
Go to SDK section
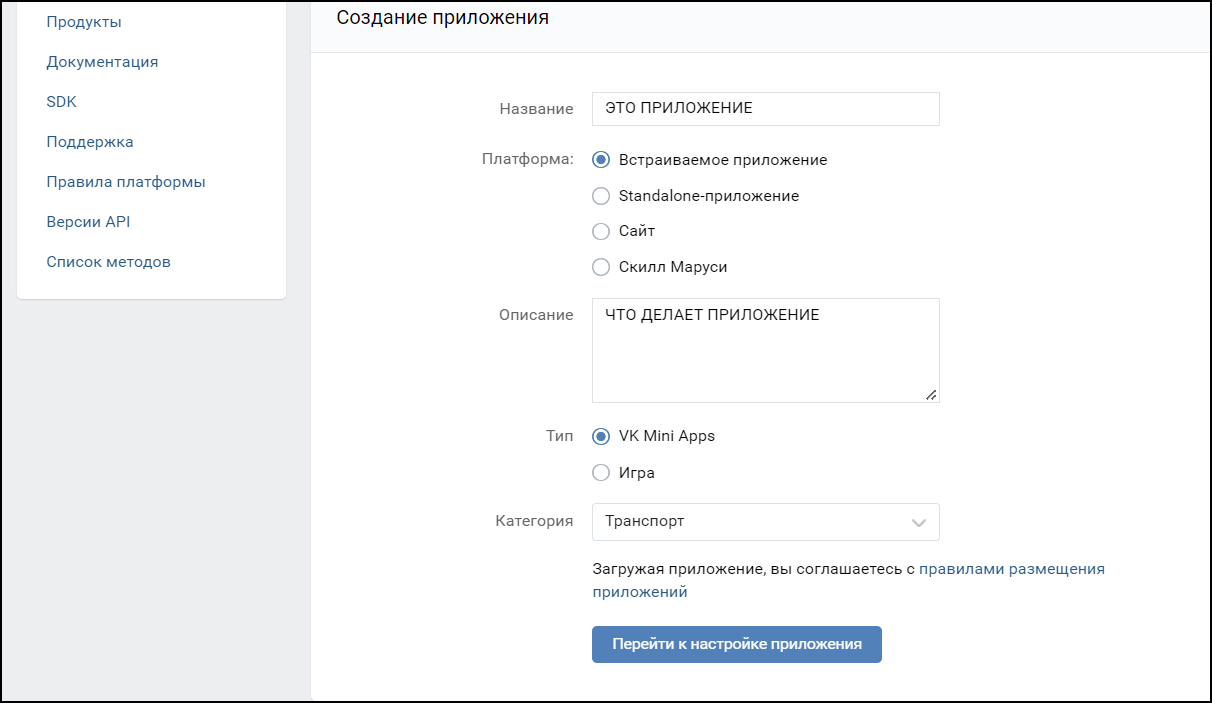pyautogui.click(x=61, y=102)
